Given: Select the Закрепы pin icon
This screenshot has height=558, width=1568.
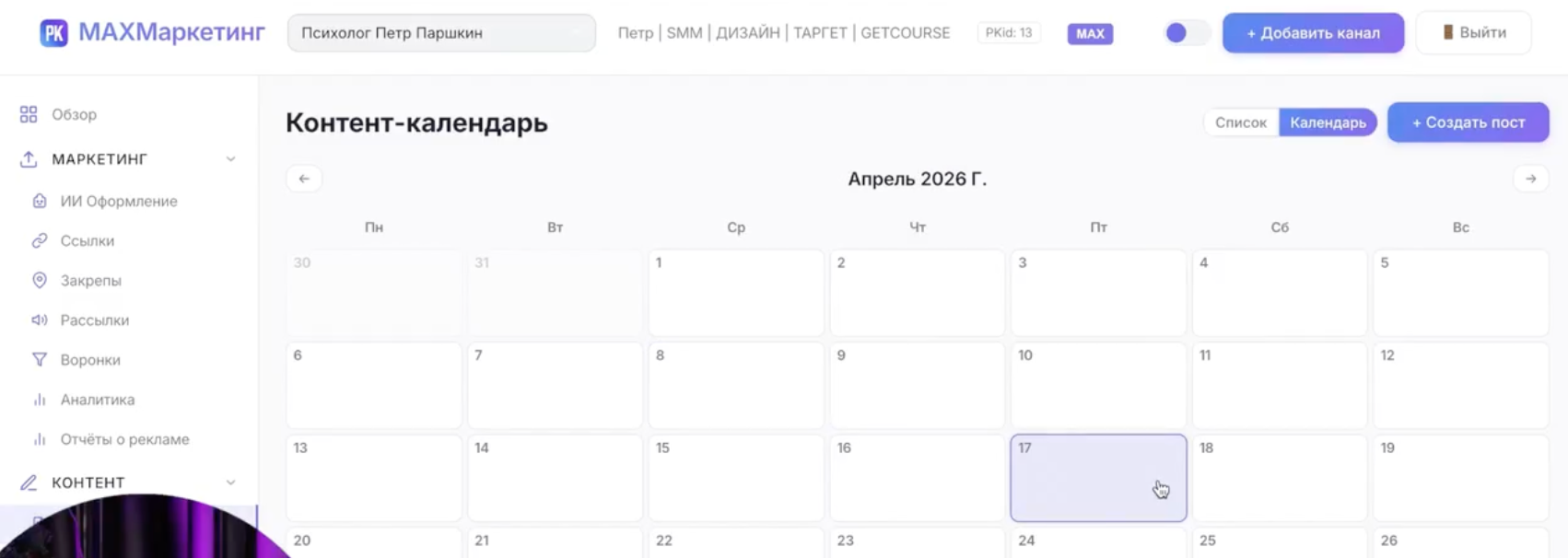Looking at the screenshot, I should 40,280.
